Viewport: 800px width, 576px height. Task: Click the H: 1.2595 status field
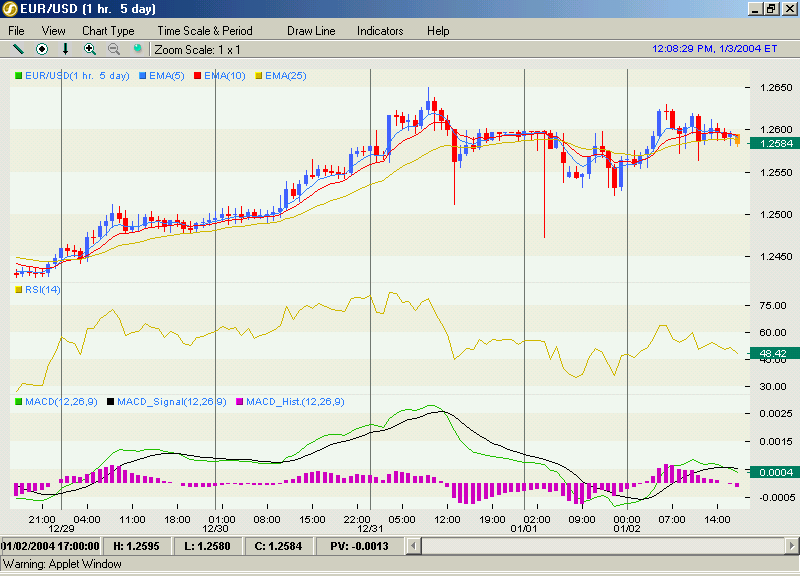(x=137, y=546)
